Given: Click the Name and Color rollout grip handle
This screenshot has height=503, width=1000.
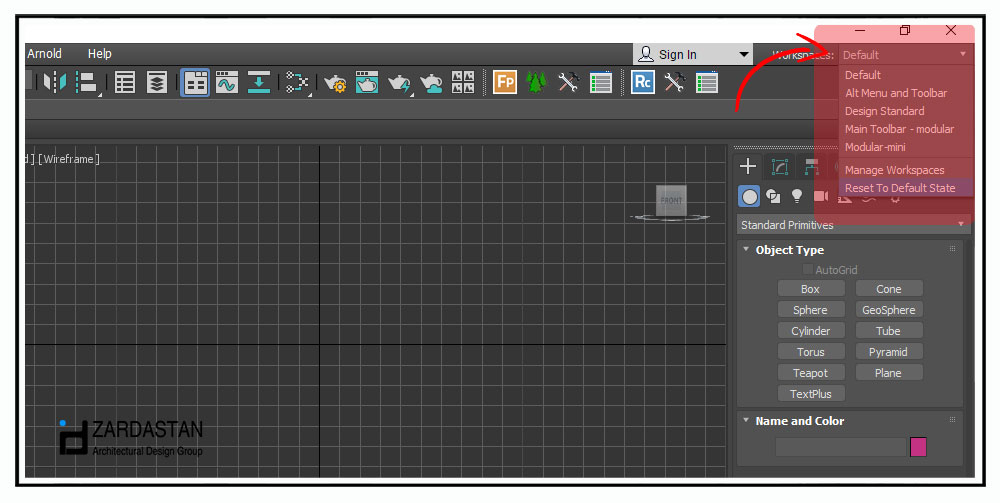Looking at the screenshot, I should [952, 419].
